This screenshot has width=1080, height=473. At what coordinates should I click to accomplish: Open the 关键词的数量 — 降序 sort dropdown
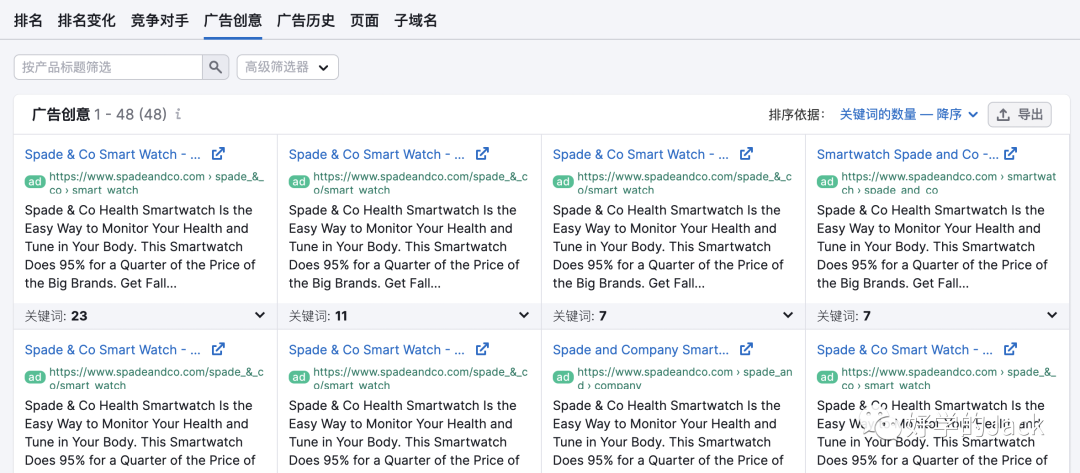[909, 114]
